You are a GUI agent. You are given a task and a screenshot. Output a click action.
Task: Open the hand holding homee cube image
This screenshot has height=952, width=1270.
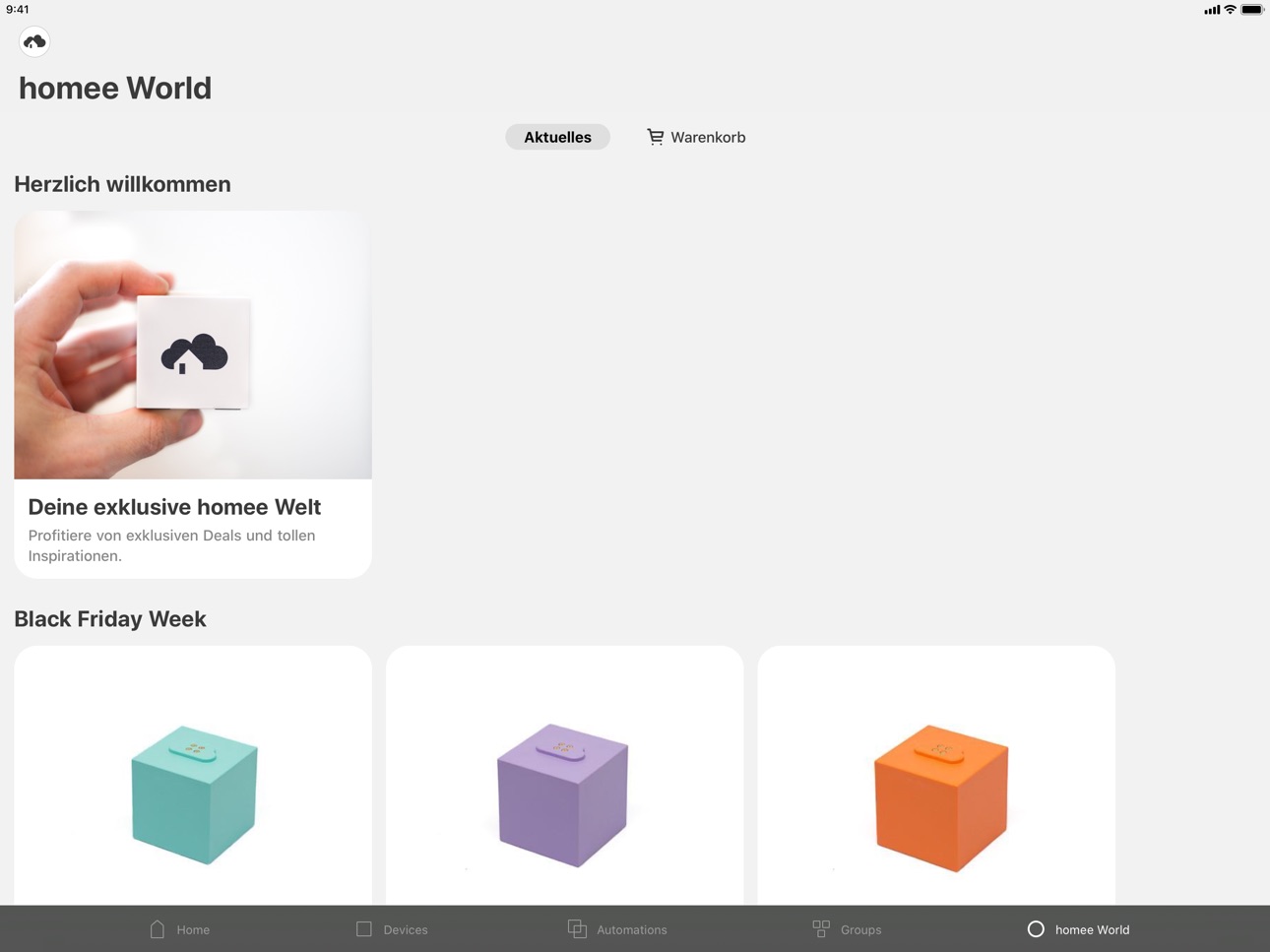[x=193, y=345]
